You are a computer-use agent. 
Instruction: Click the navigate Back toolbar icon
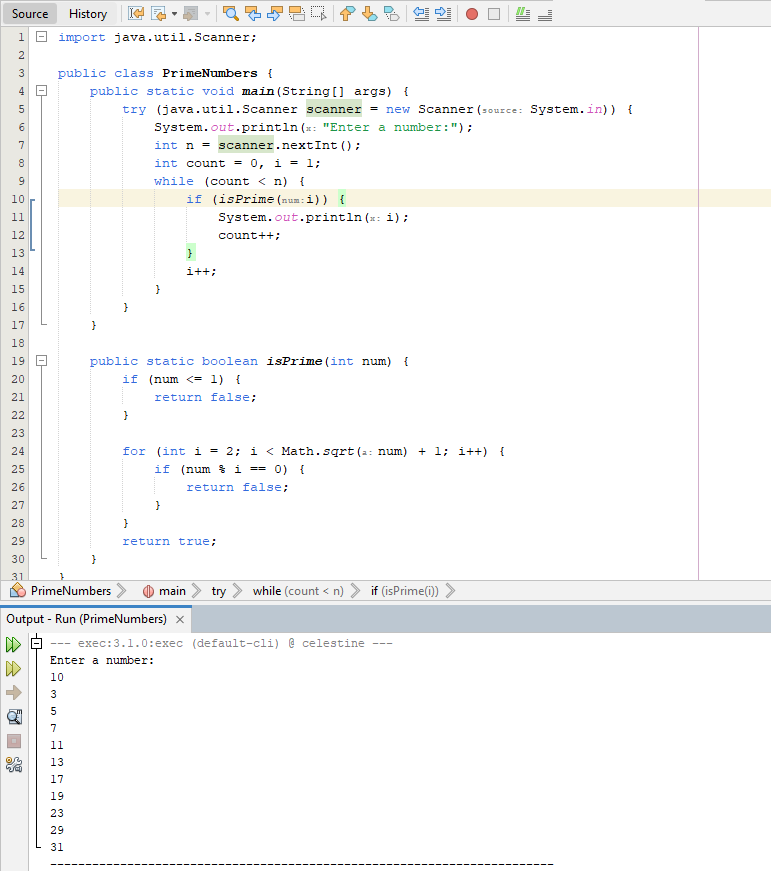point(158,13)
